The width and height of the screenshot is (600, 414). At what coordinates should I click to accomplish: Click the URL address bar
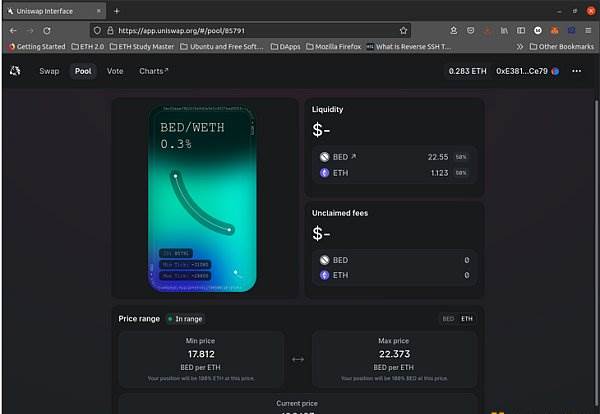pos(251,31)
